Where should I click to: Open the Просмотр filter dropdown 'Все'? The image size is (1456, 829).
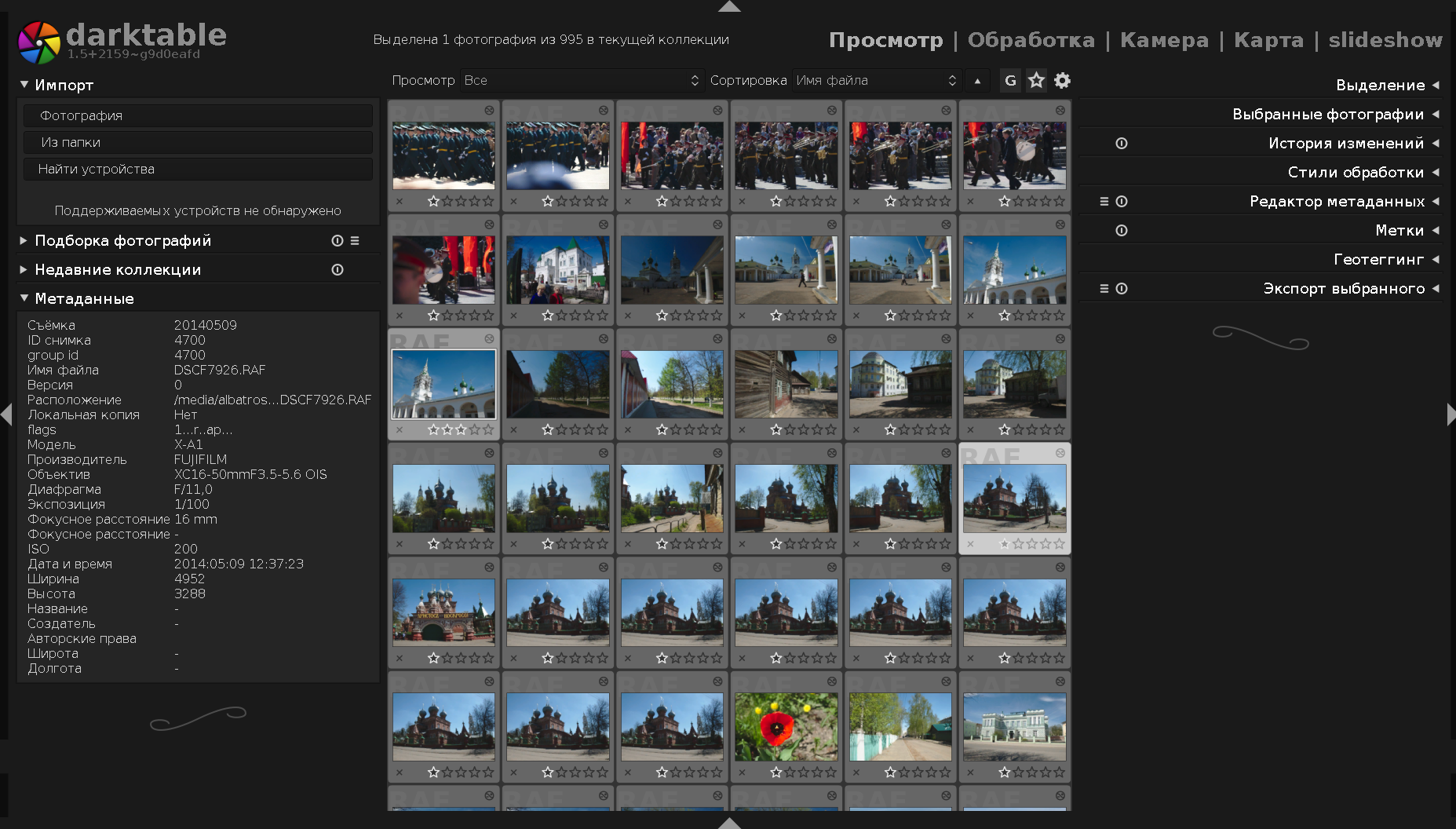(581, 81)
